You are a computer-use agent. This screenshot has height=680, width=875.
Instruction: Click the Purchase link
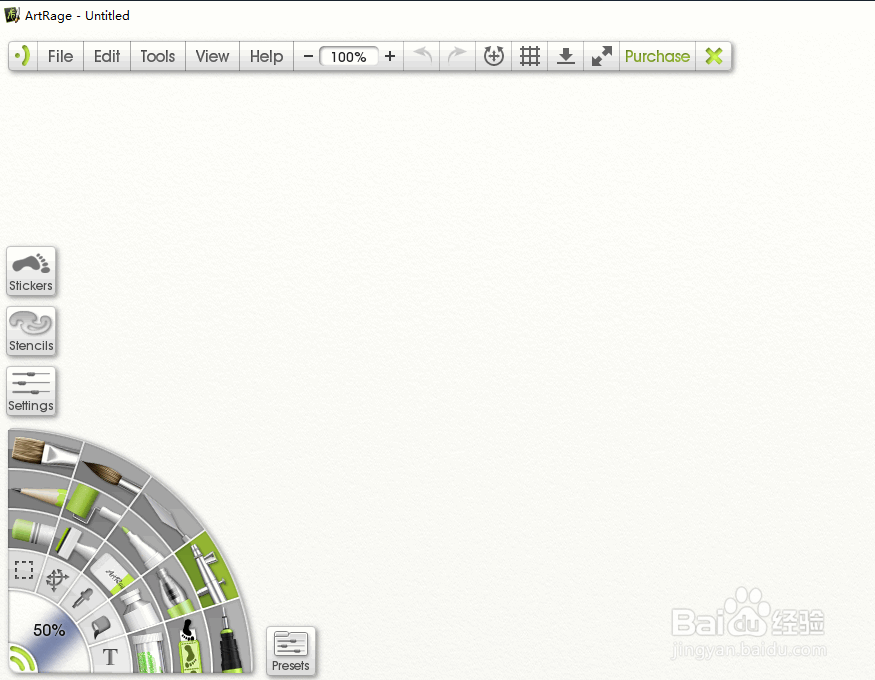[657, 56]
